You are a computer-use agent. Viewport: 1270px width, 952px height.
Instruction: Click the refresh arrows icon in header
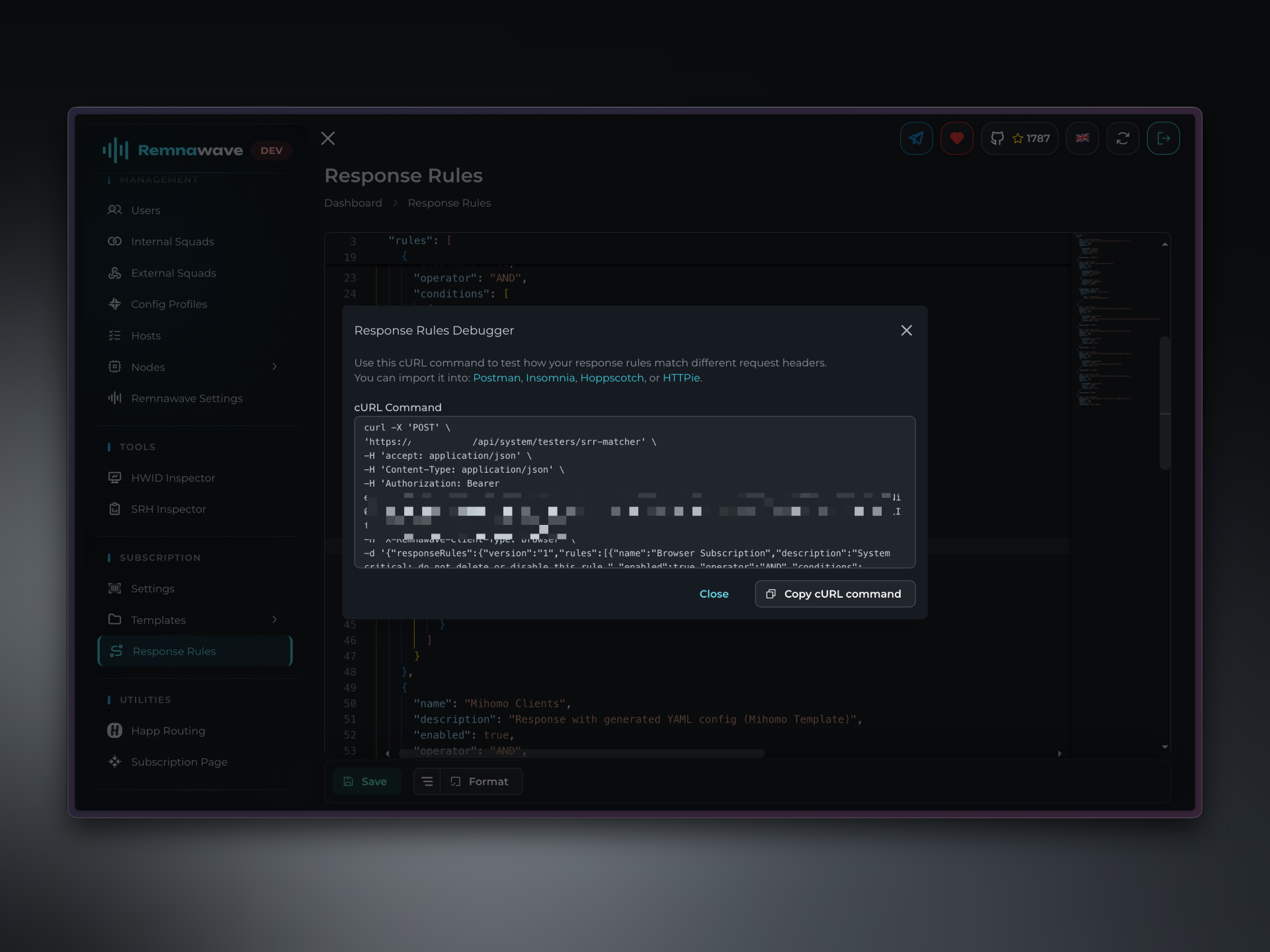point(1122,138)
